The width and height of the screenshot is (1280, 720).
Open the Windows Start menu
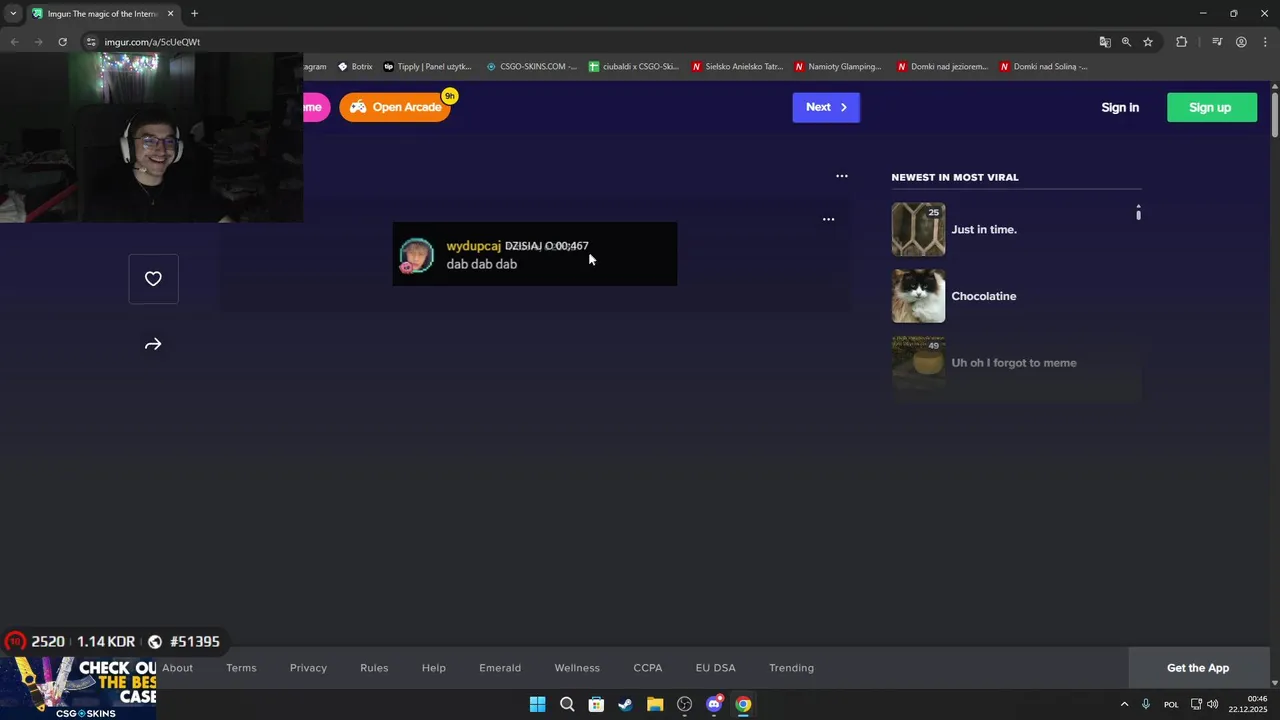pos(537,704)
